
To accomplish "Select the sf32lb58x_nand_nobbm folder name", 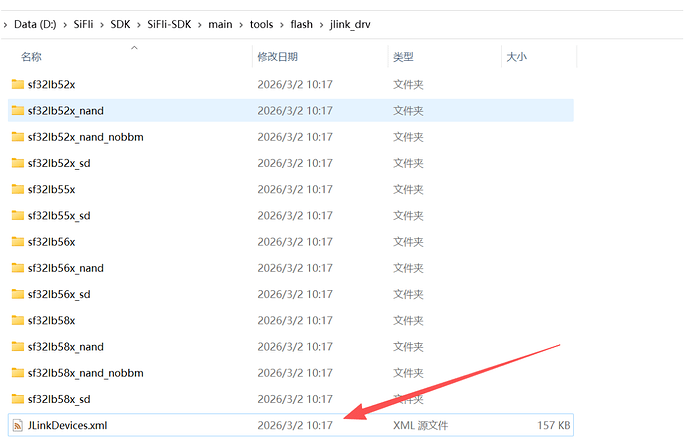I will point(85,373).
